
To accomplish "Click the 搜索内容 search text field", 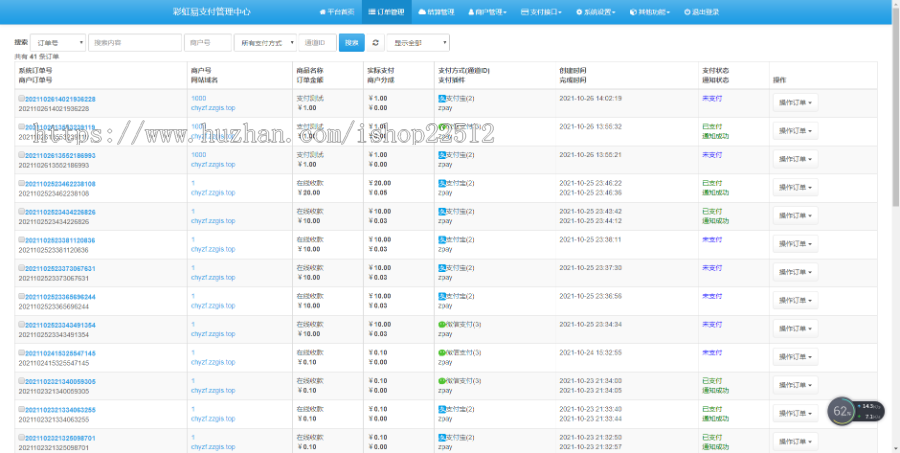I will [135, 42].
